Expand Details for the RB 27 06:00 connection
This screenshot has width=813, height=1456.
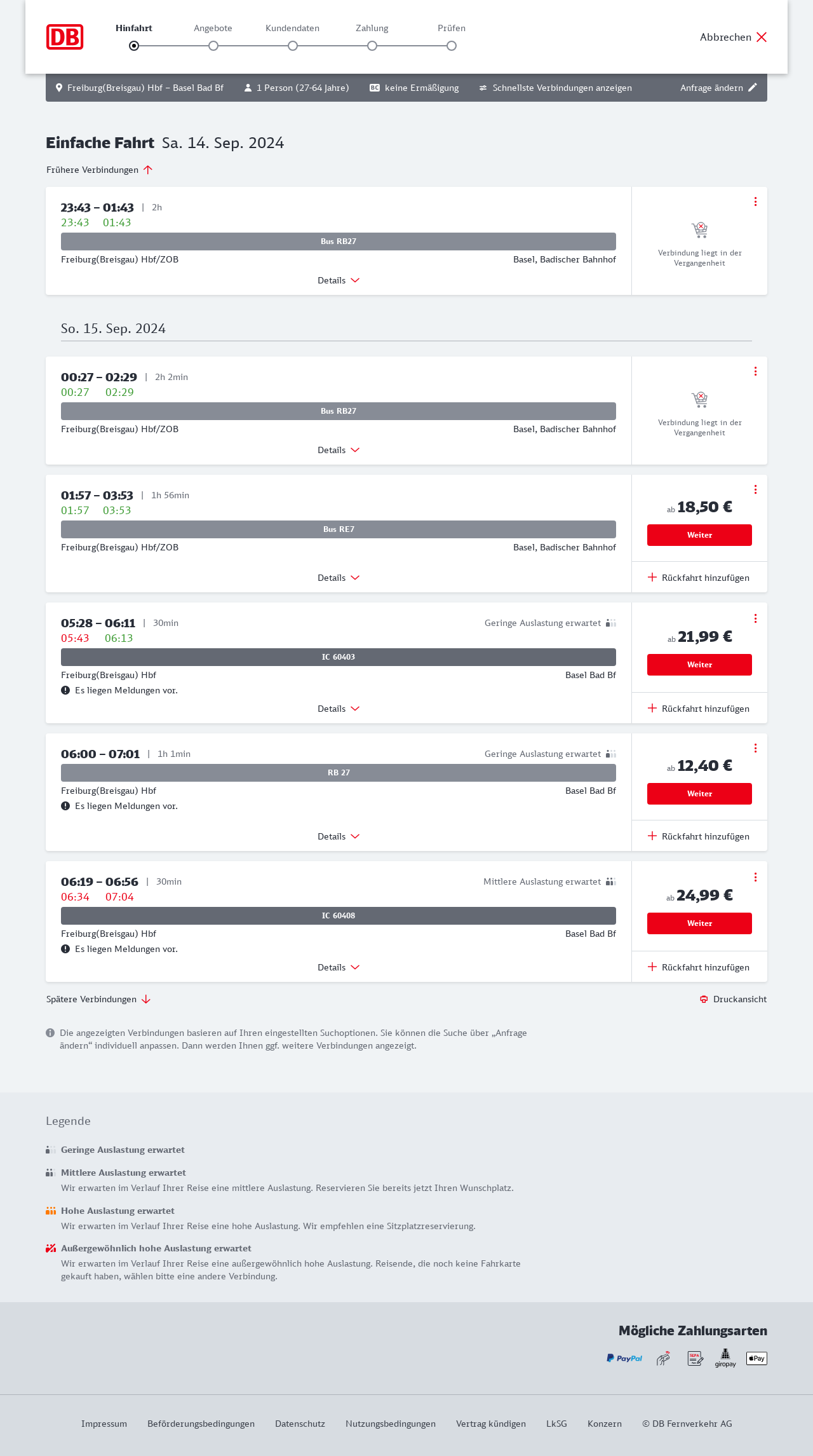[339, 836]
